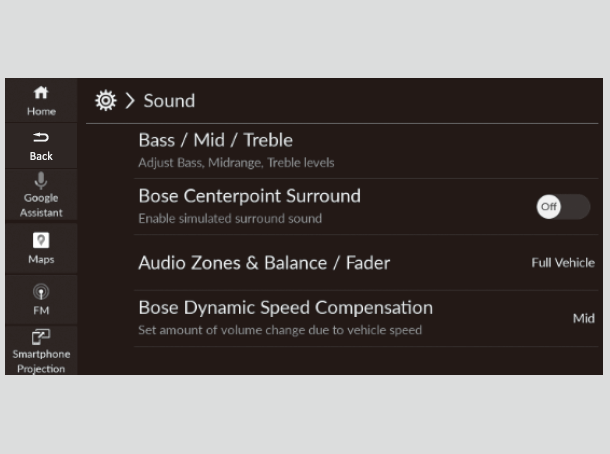
Task: Select the "Adjust Bass, Midrange, Treble levels" text
Action: point(236,162)
